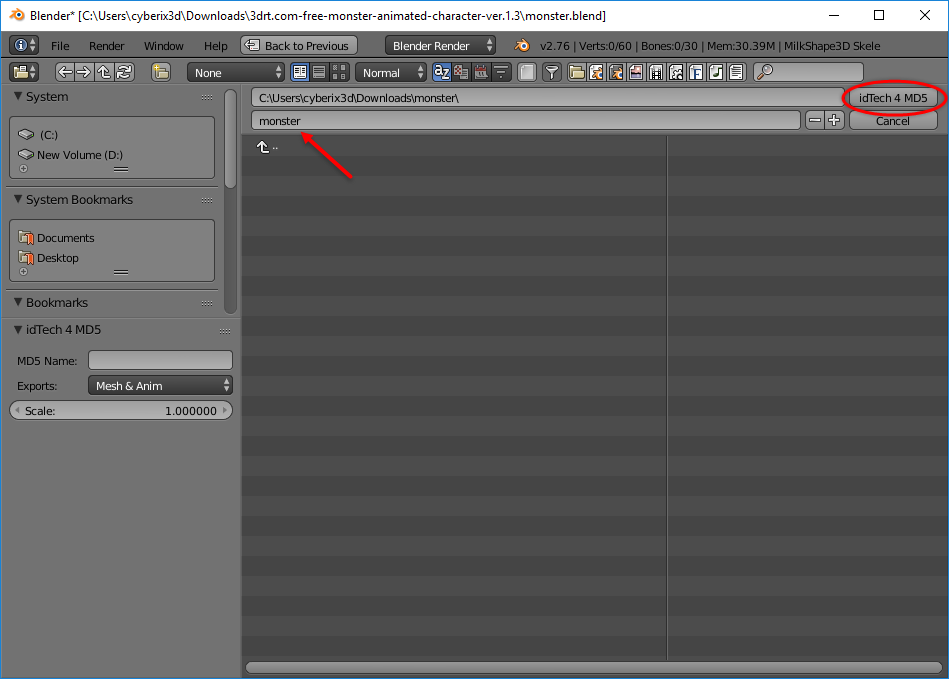Sort files by size
Image resolution: width=949 pixels, height=679 pixels.
click(501, 72)
